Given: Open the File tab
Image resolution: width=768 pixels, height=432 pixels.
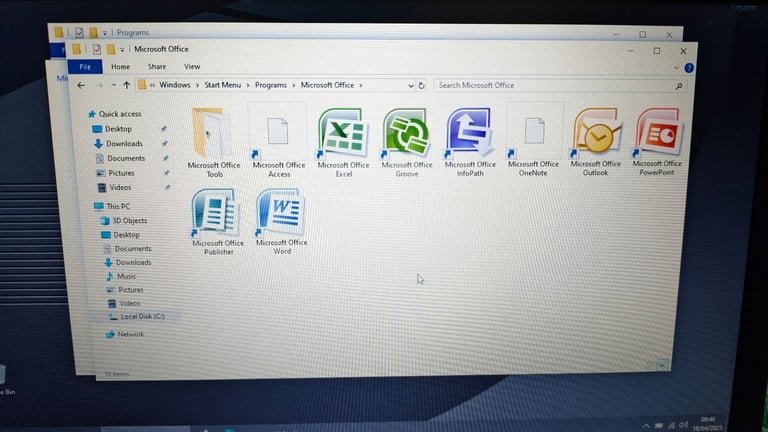Looking at the screenshot, I should click(85, 67).
